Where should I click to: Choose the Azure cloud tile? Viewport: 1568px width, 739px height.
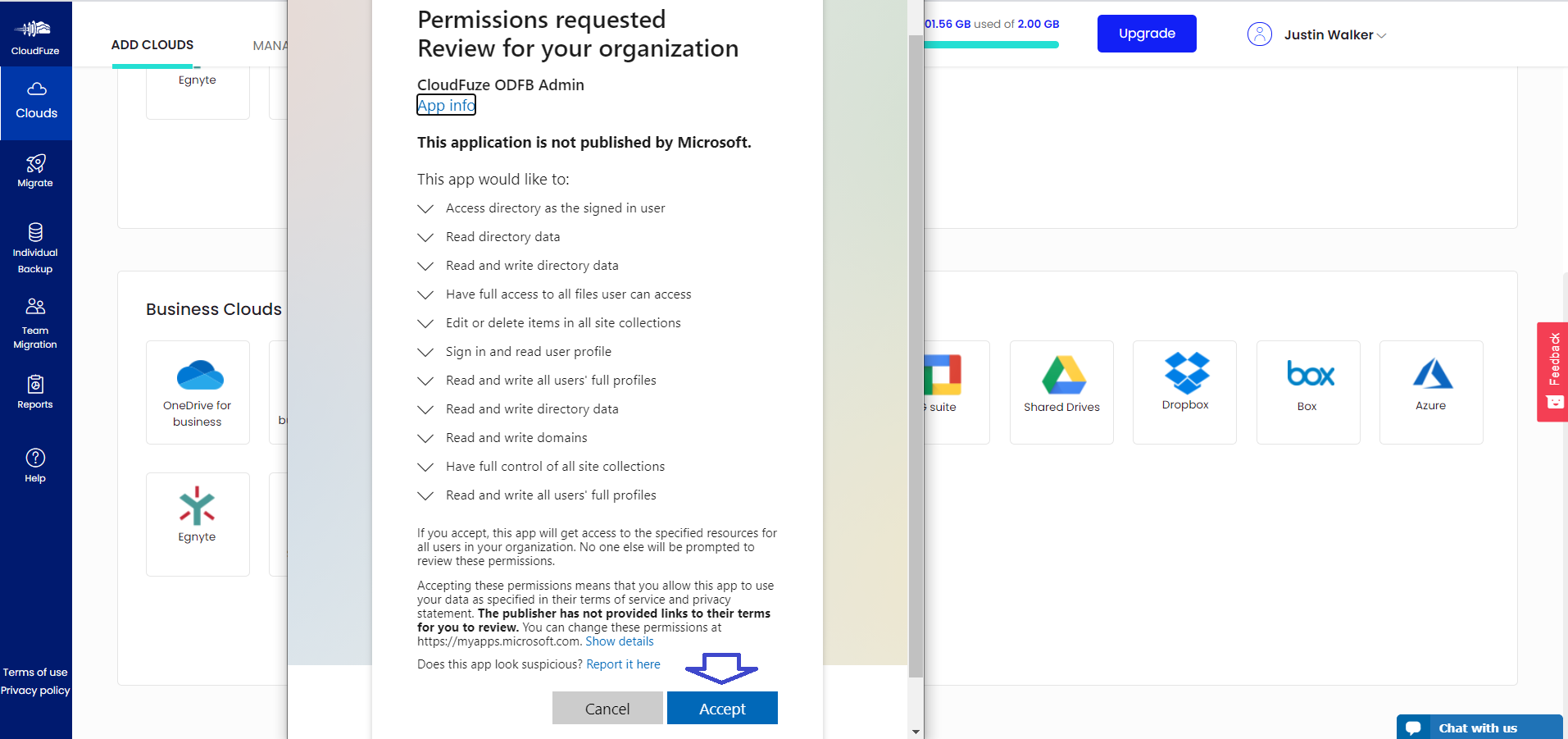(1431, 391)
